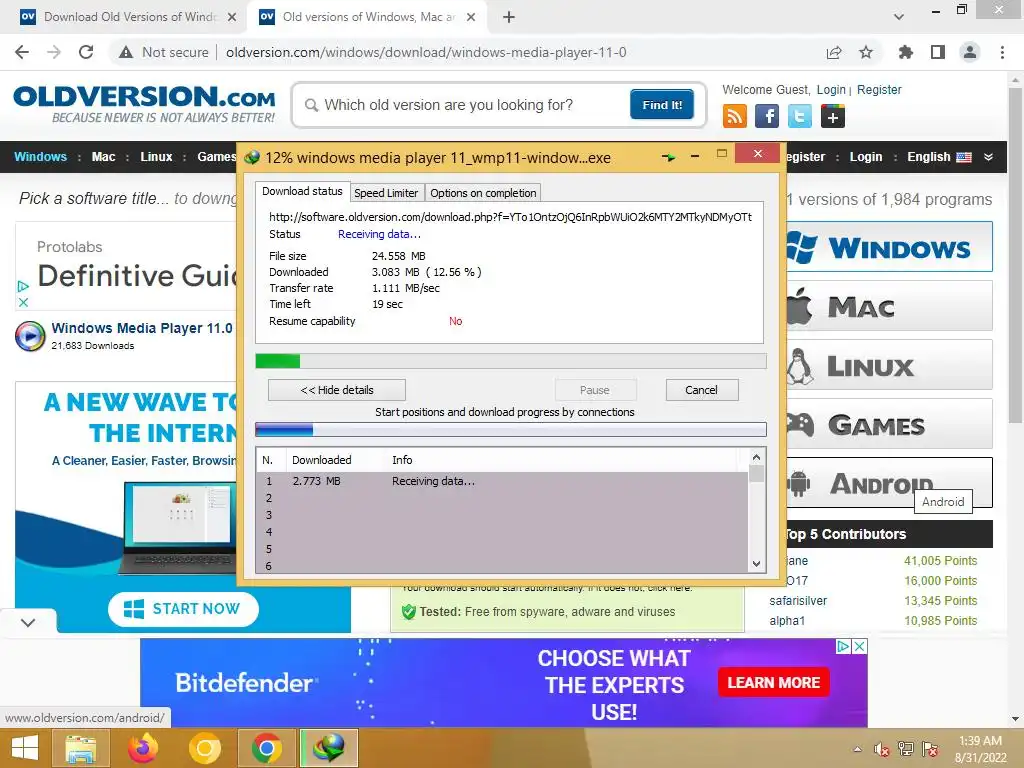Open Chrome three-dot menu
Image resolution: width=1024 pixels, height=768 pixels.
point(1002,52)
